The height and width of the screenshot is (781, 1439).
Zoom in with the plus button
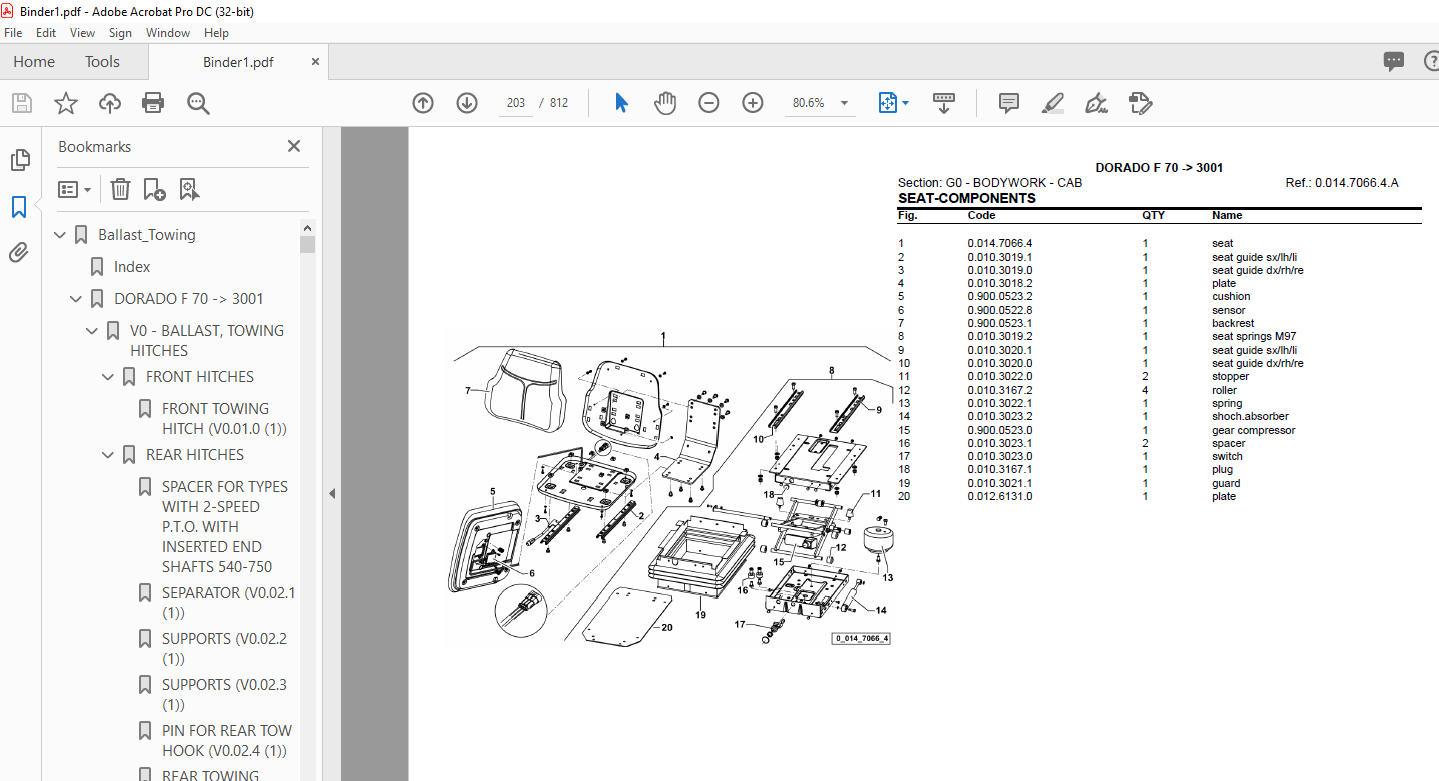[x=753, y=103]
